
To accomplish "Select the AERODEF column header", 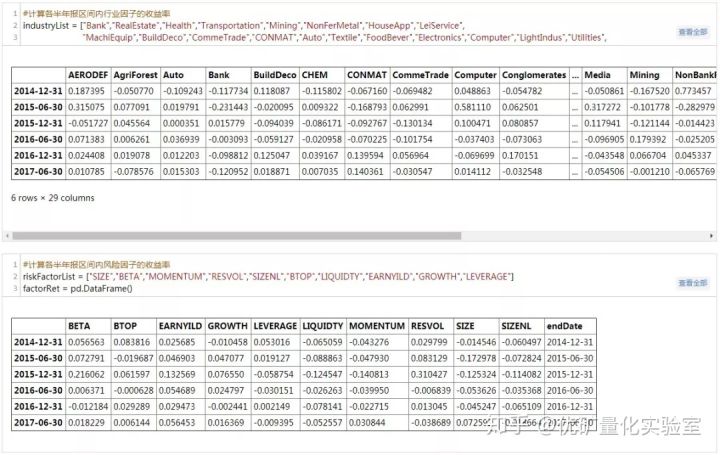I will (x=87, y=75).
